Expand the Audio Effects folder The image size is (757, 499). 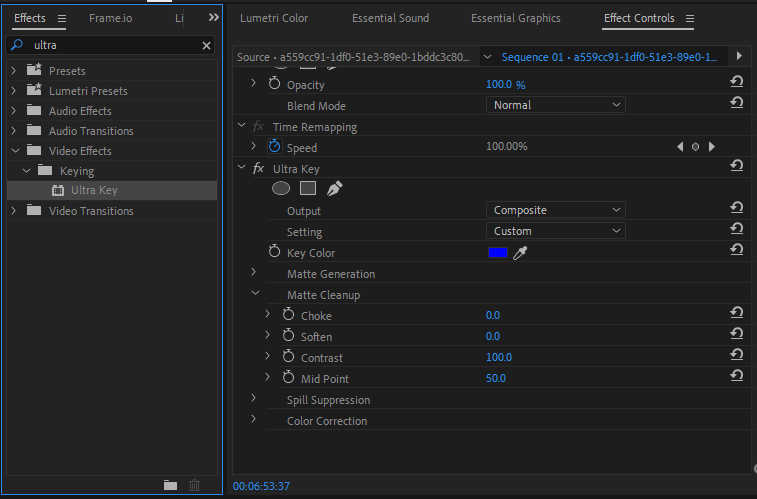click(x=14, y=111)
